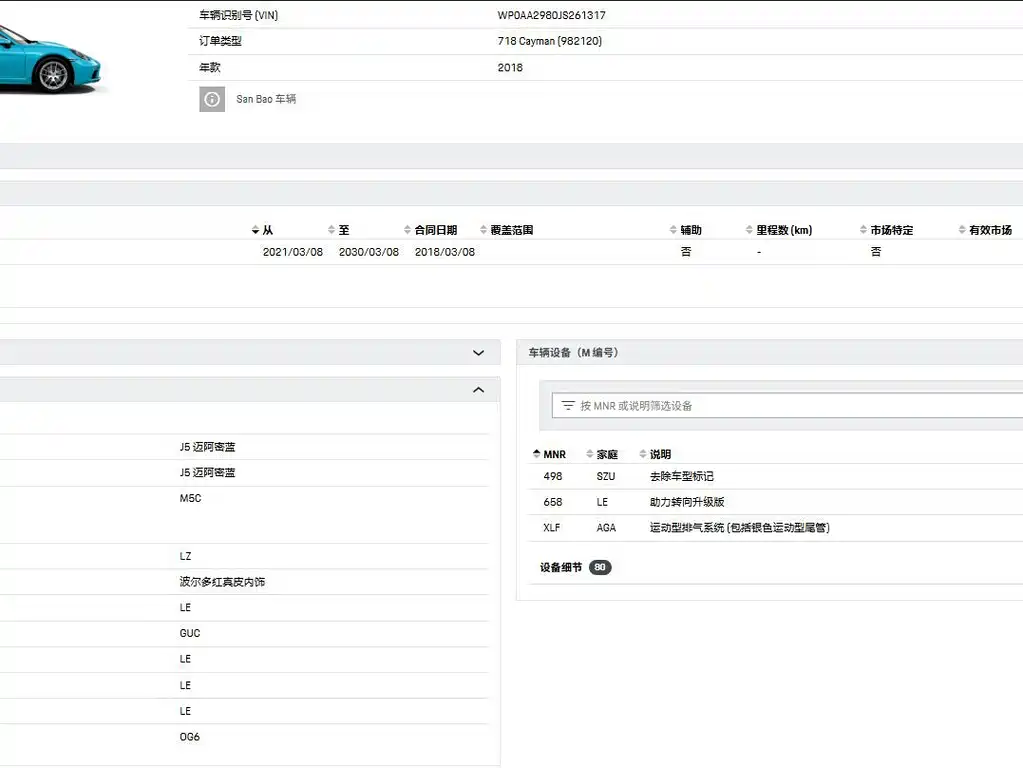Select the VIN number WP0AA2980JS261317
This screenshot has height=768, width=1023.
(551, 15)
